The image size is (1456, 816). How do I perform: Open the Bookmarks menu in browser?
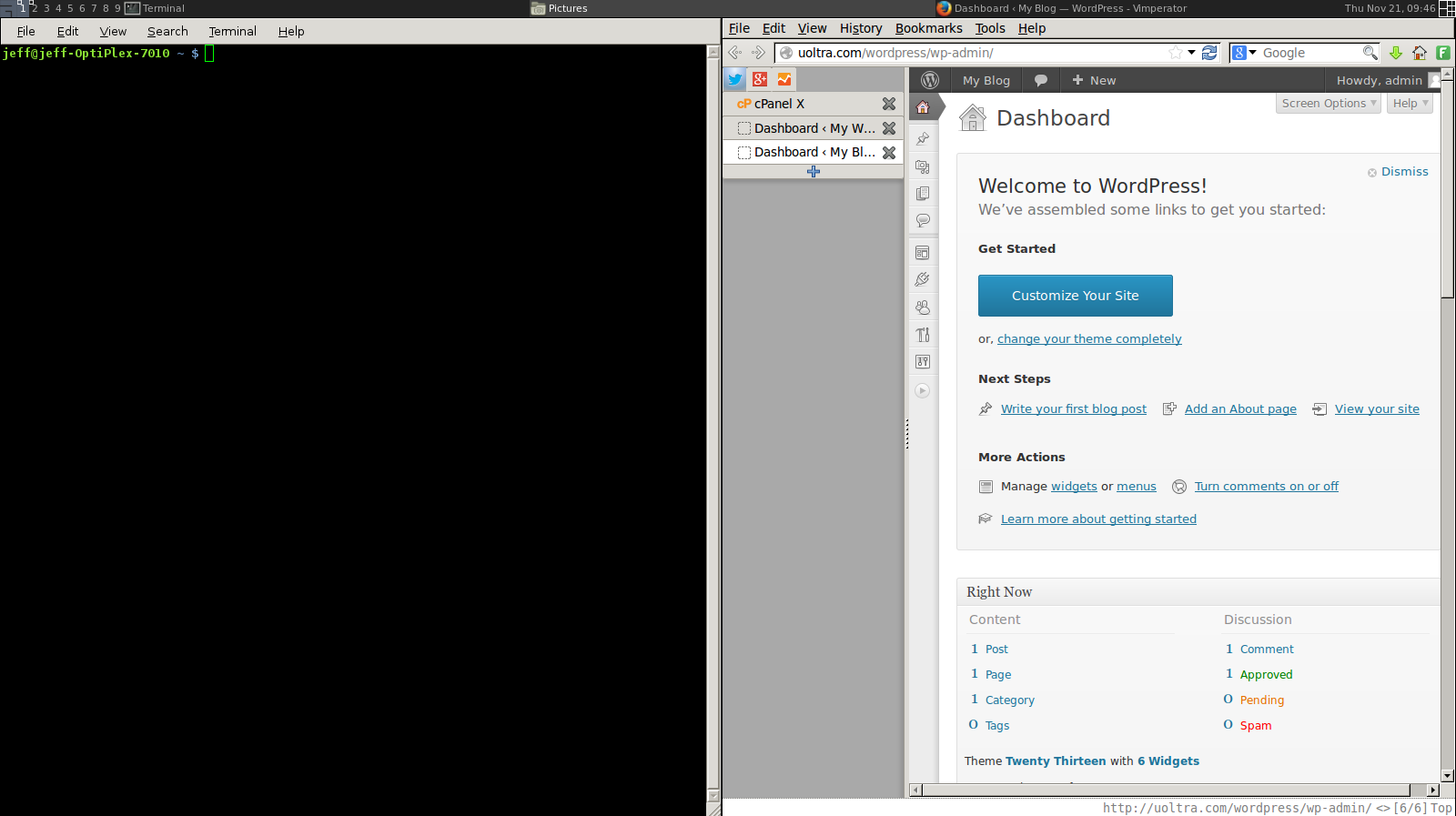pyautogui.click(x=928, y=28)
